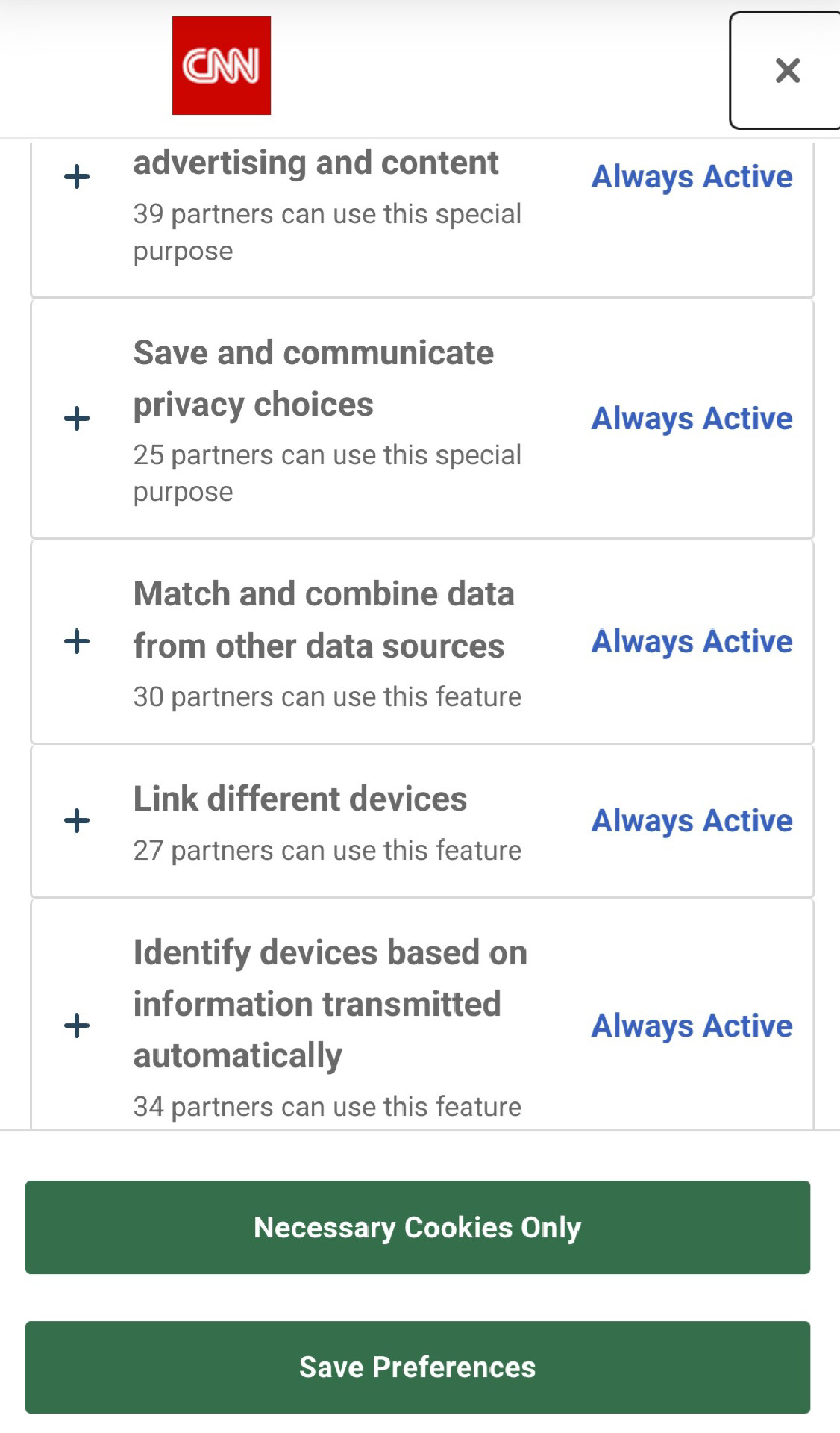Click 30 partners can use this feature
The width and height of the screenshot is (840, 1433).
pyautogui.click(x=327, y=697)
